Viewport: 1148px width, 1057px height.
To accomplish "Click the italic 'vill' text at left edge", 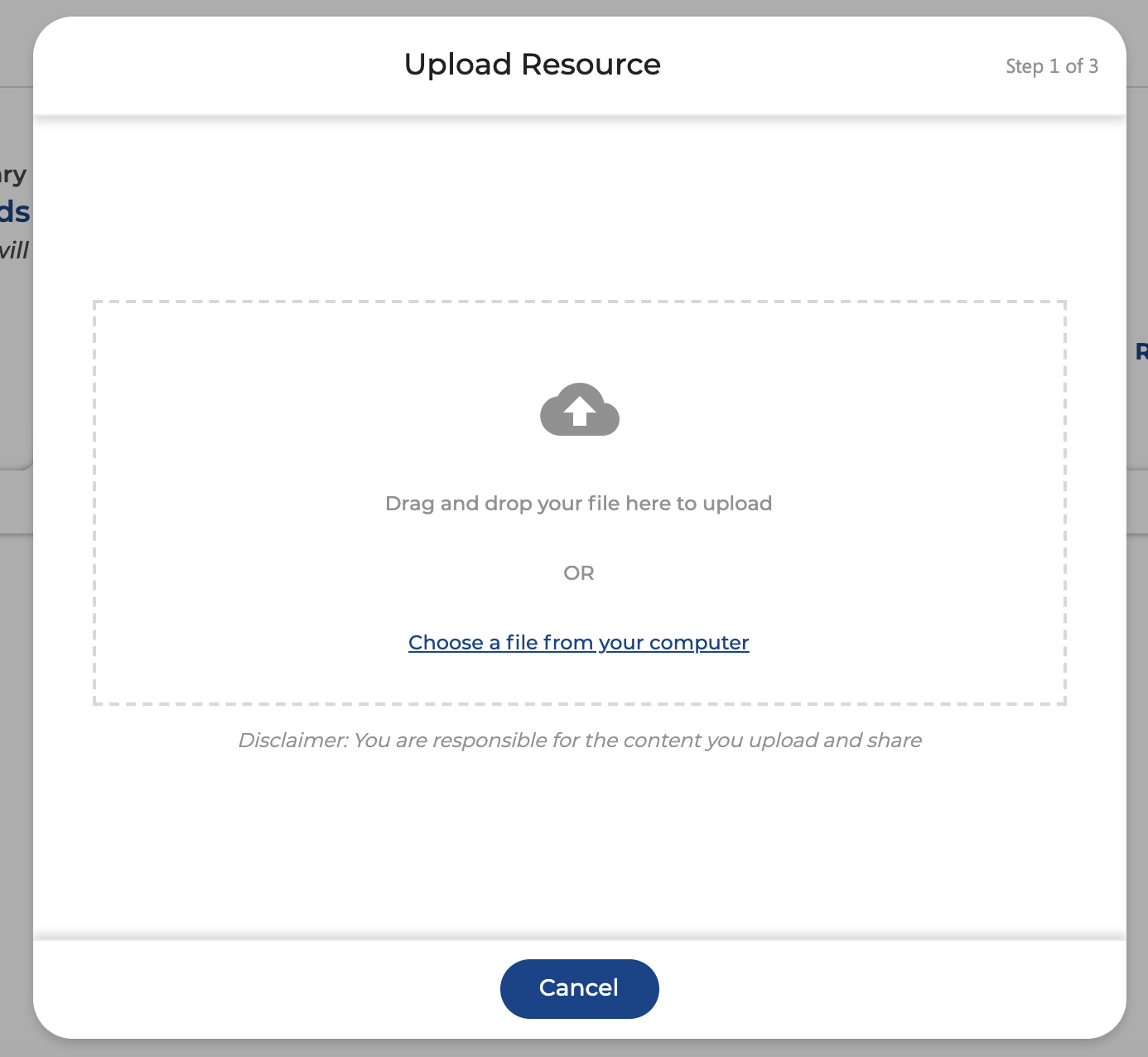I will point(14,251).
